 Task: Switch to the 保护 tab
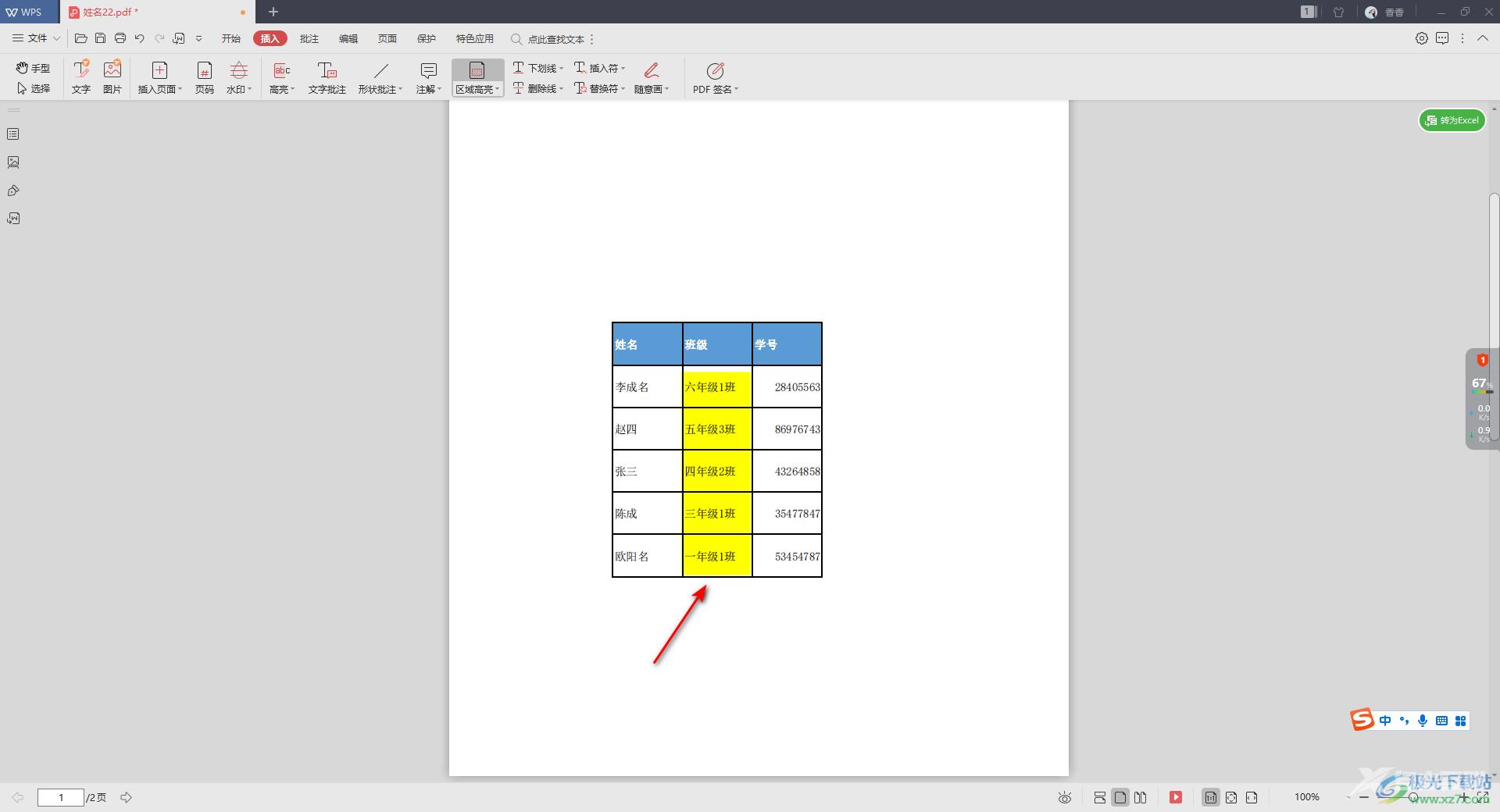click(x=427, y=38)
